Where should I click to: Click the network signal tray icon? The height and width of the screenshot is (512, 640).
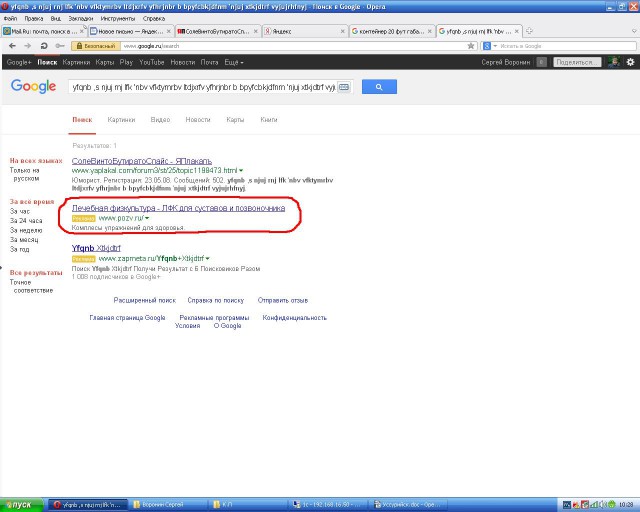click(x=596, y=505)
